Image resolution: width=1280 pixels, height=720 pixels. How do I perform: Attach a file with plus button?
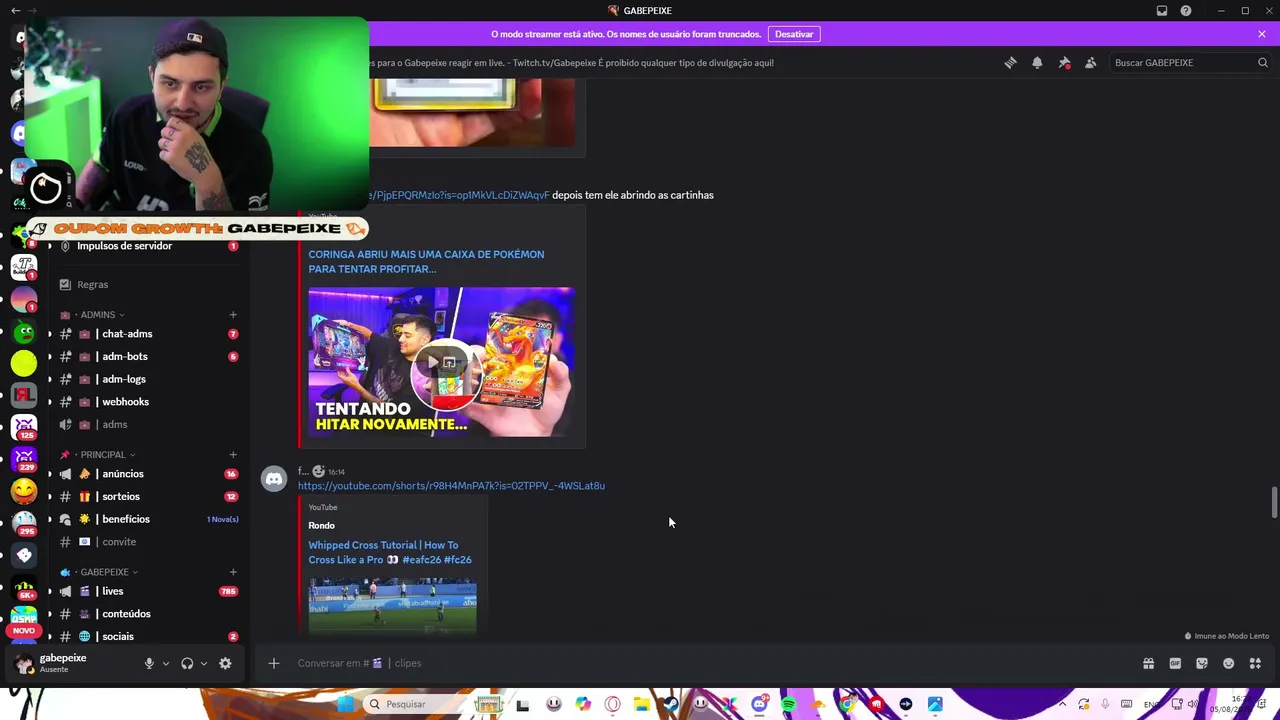click(273, 663)
